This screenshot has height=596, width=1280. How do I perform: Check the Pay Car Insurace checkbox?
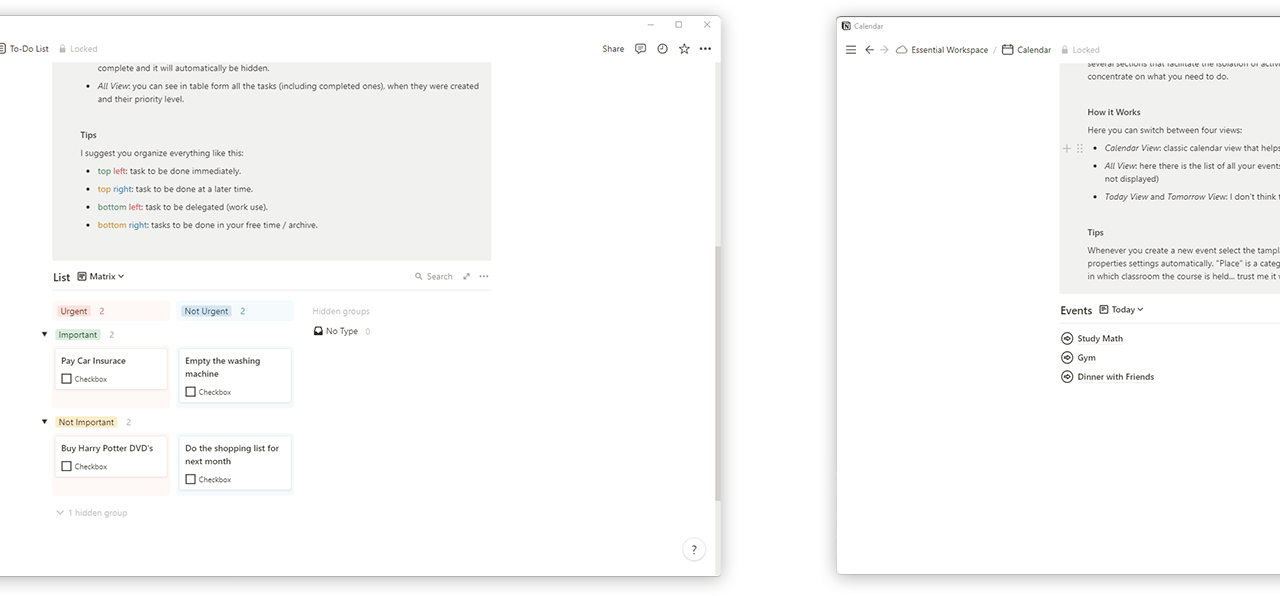67,379
